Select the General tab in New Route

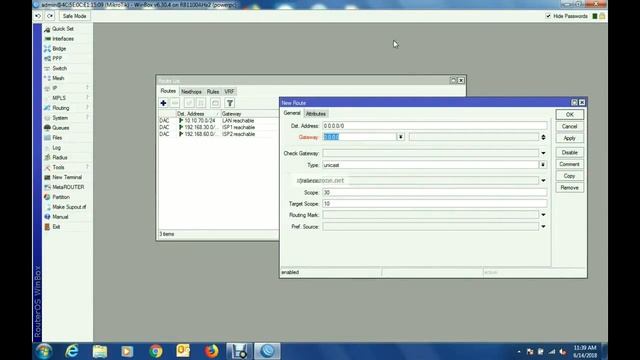click(292, 113)
